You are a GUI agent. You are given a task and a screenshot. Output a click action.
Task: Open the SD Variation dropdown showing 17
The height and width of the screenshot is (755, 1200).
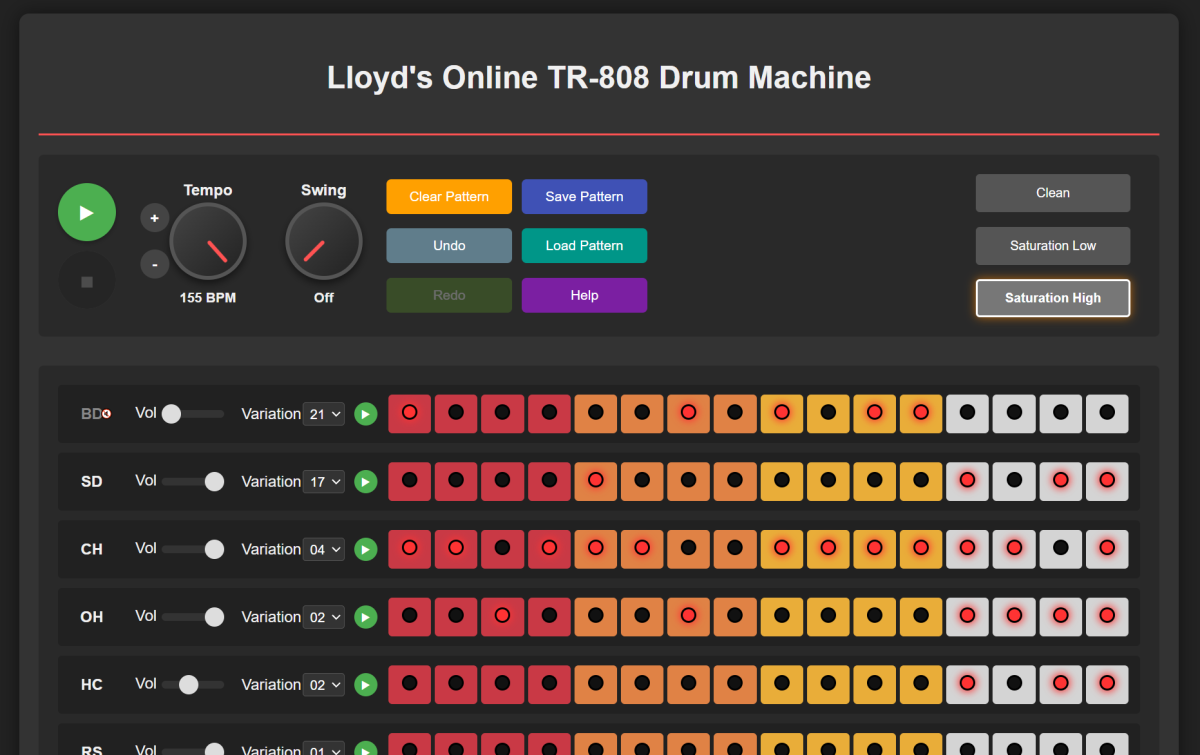coord(324,482)
